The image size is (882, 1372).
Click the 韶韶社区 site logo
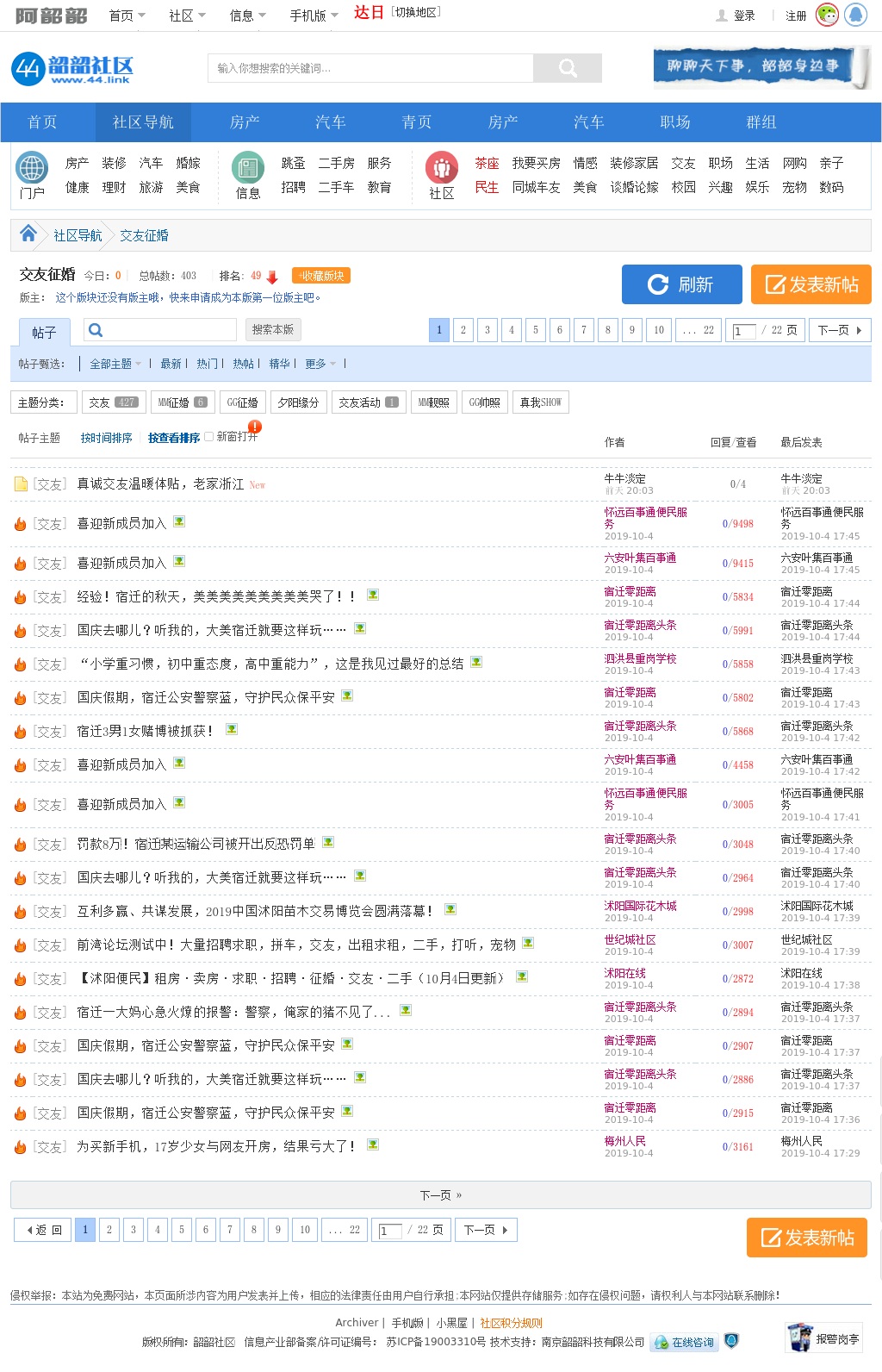pos(72,68)
